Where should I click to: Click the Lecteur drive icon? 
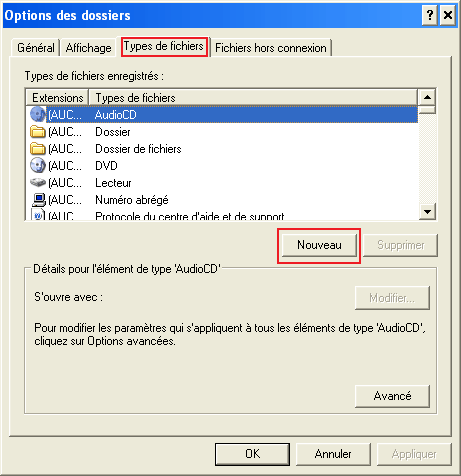coord(37,183)
